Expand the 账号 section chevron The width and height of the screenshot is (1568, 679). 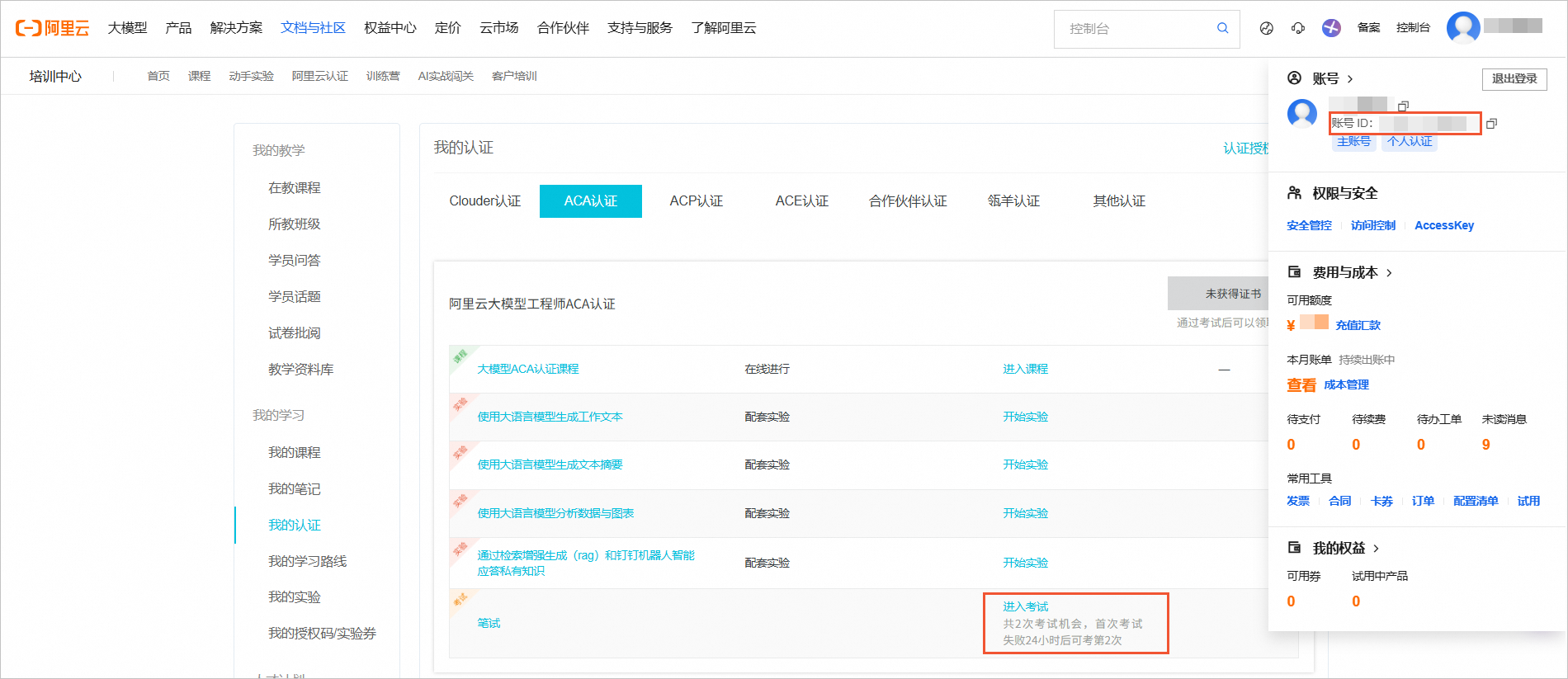point(1350,79)
